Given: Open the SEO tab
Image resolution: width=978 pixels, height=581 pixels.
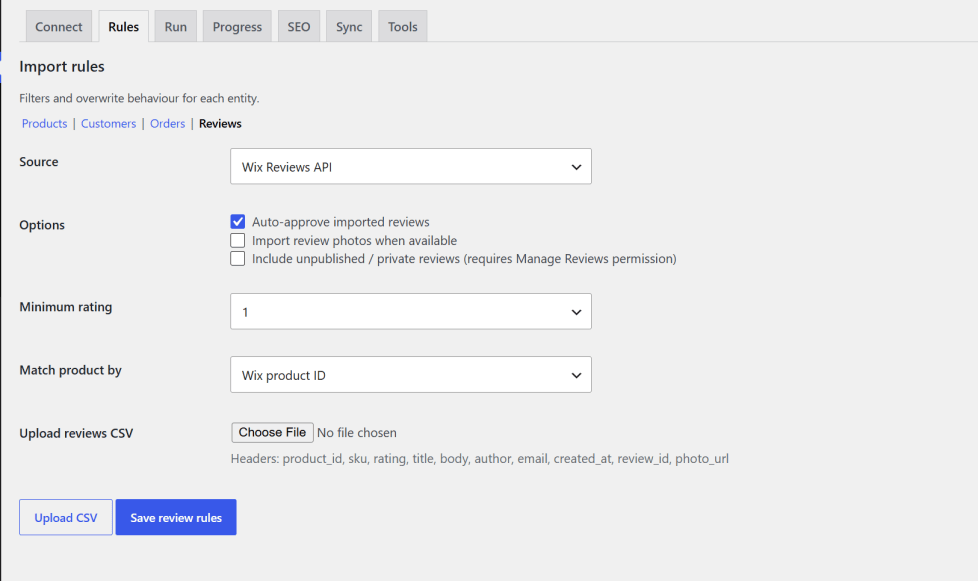Looking at the screenshot, I should click(299, 27).
